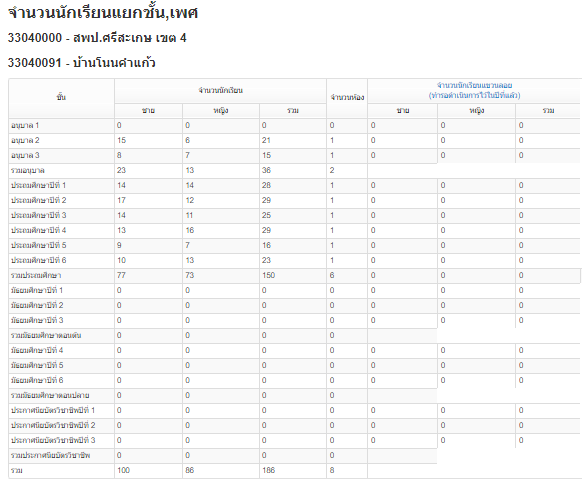Select the อนุบาล 2 row label

[25, 141]
